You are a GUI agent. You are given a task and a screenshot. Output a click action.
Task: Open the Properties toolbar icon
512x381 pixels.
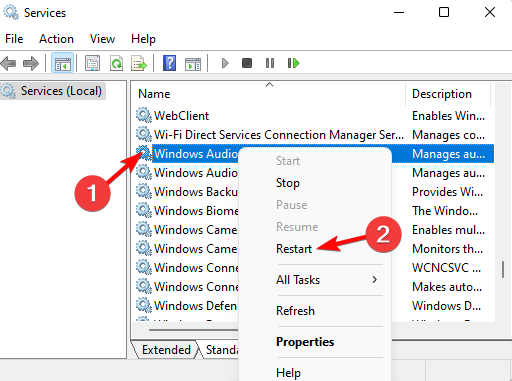click(x=92, y=63)
